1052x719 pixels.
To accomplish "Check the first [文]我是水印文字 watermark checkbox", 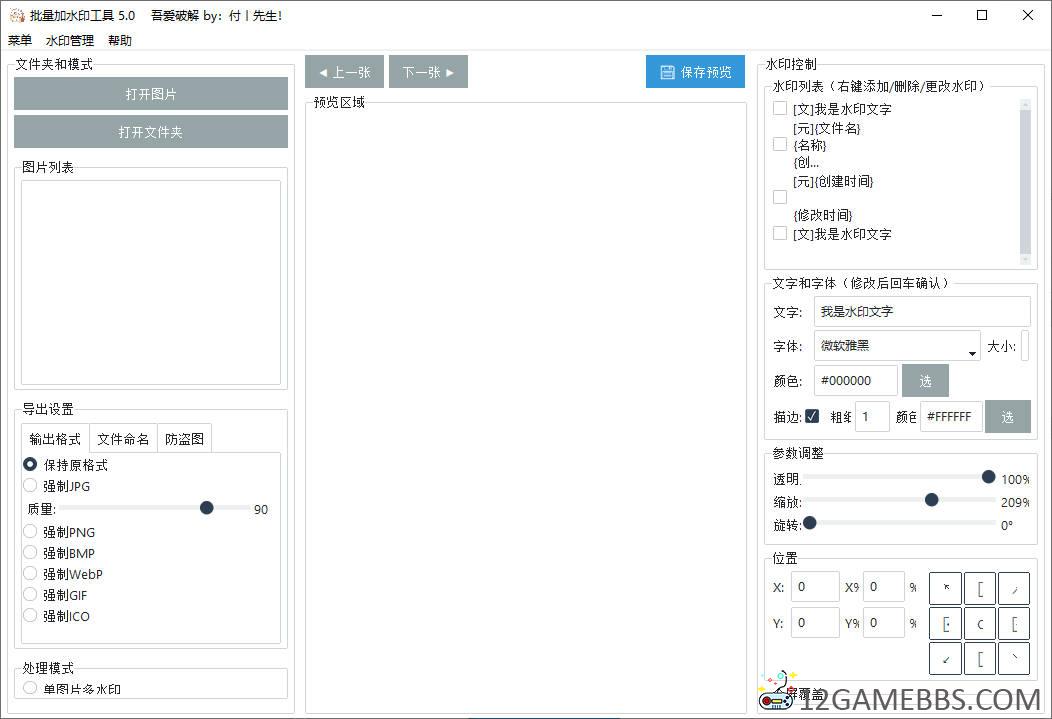I will tap(780, 109).
